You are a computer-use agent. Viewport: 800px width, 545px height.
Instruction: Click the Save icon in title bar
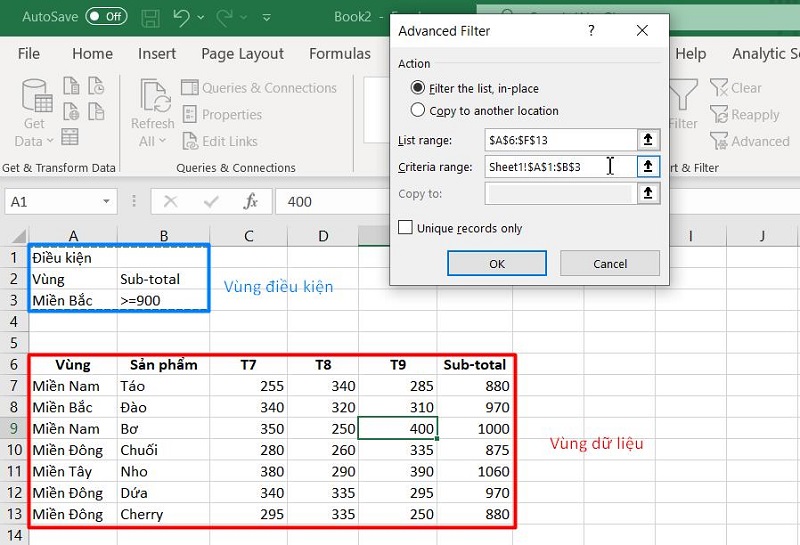[x=149, y=17]
